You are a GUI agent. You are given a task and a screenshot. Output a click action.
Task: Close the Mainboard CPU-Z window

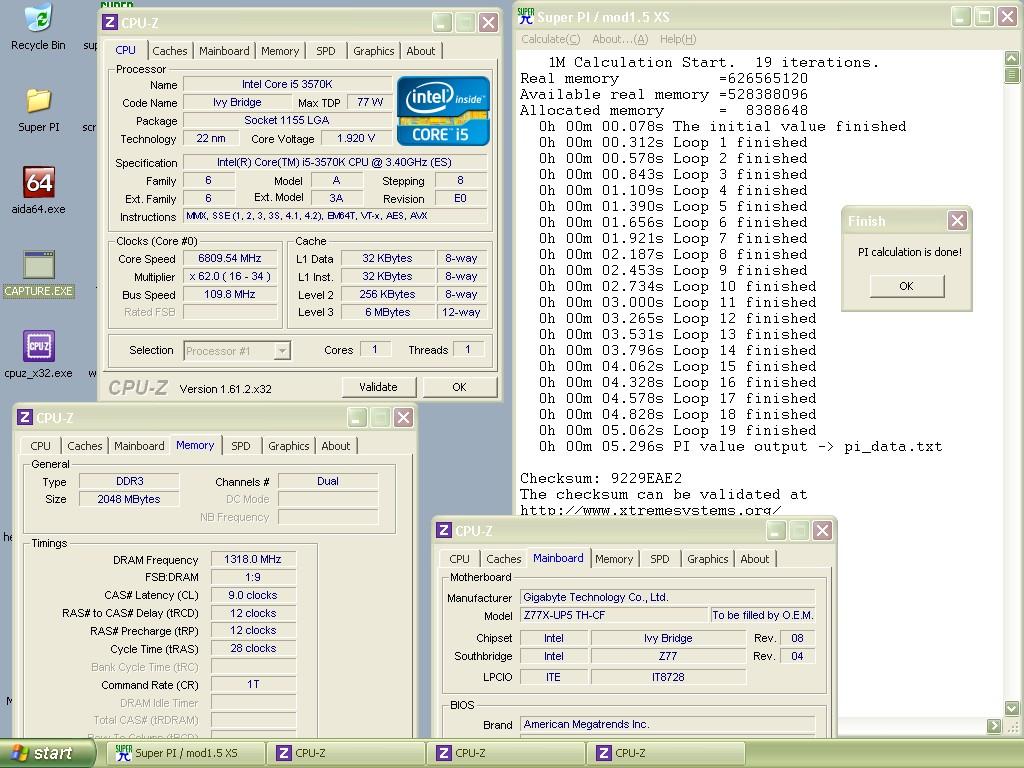coord(822,530)
